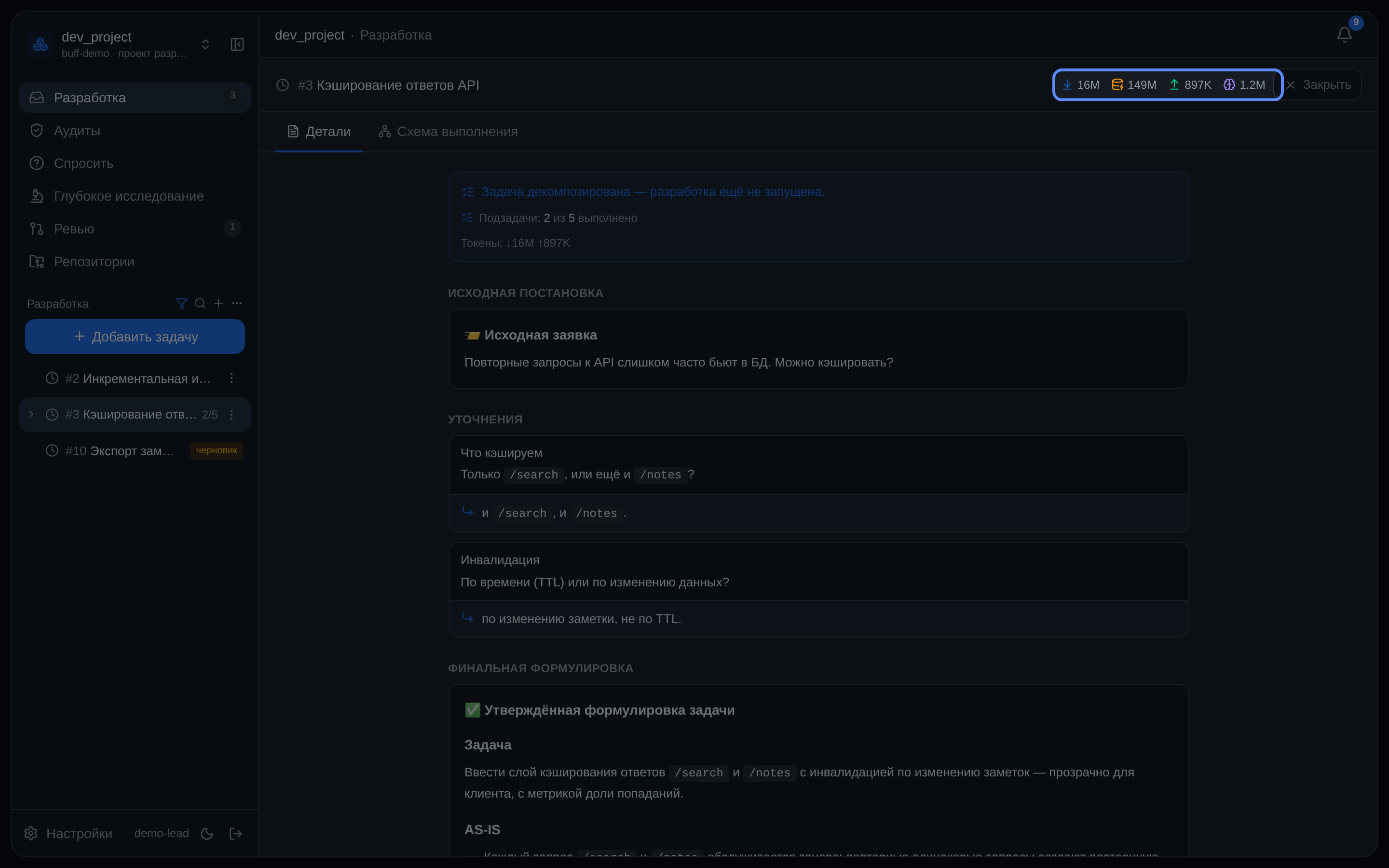
Task: Add new item via plus icon
Action: point(218,303)
